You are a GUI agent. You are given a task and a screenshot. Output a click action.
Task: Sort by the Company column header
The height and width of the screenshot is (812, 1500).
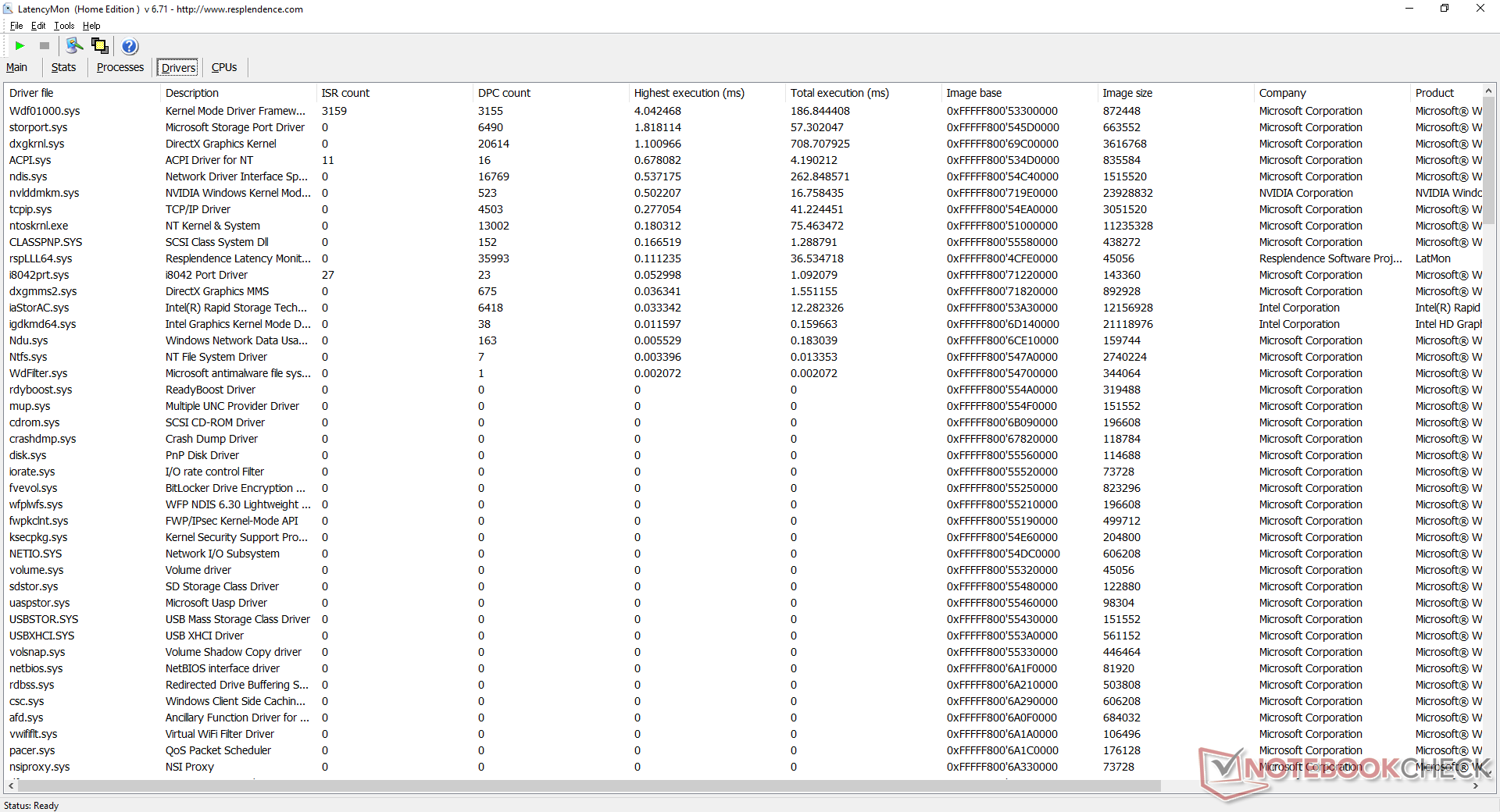click(1332, 93)
